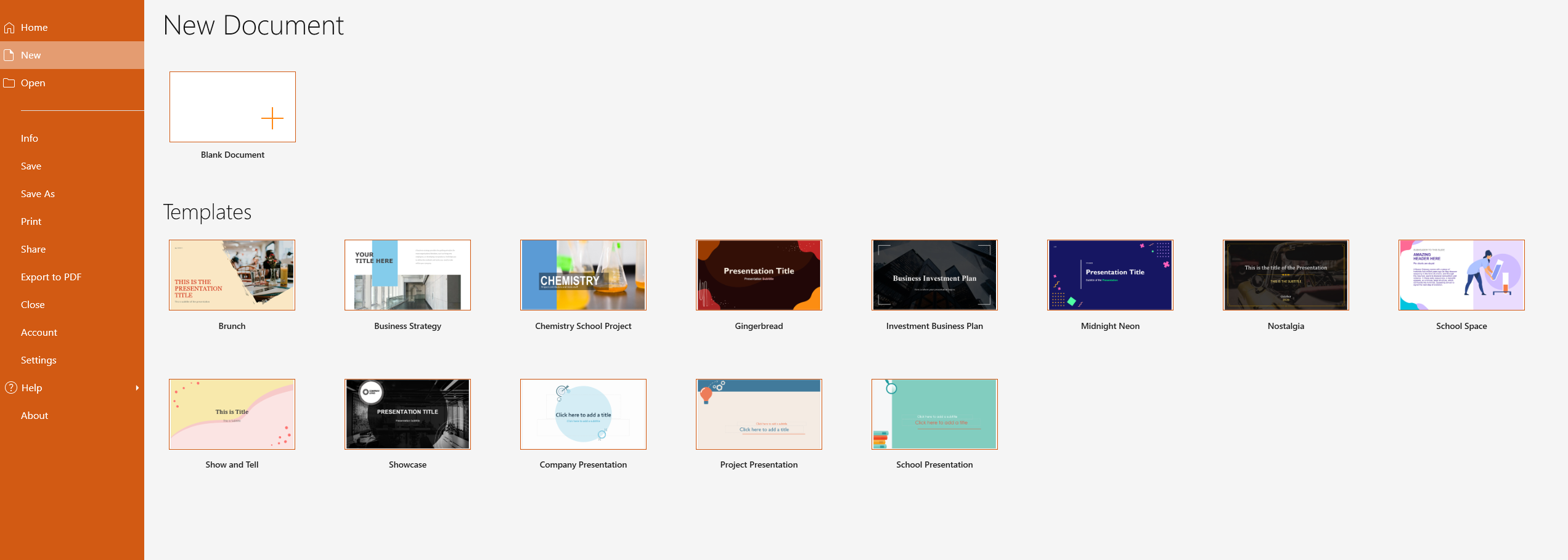Choose Export to PDF
The width and height of the screenshot is (1568, 560).
pos(51,277)
